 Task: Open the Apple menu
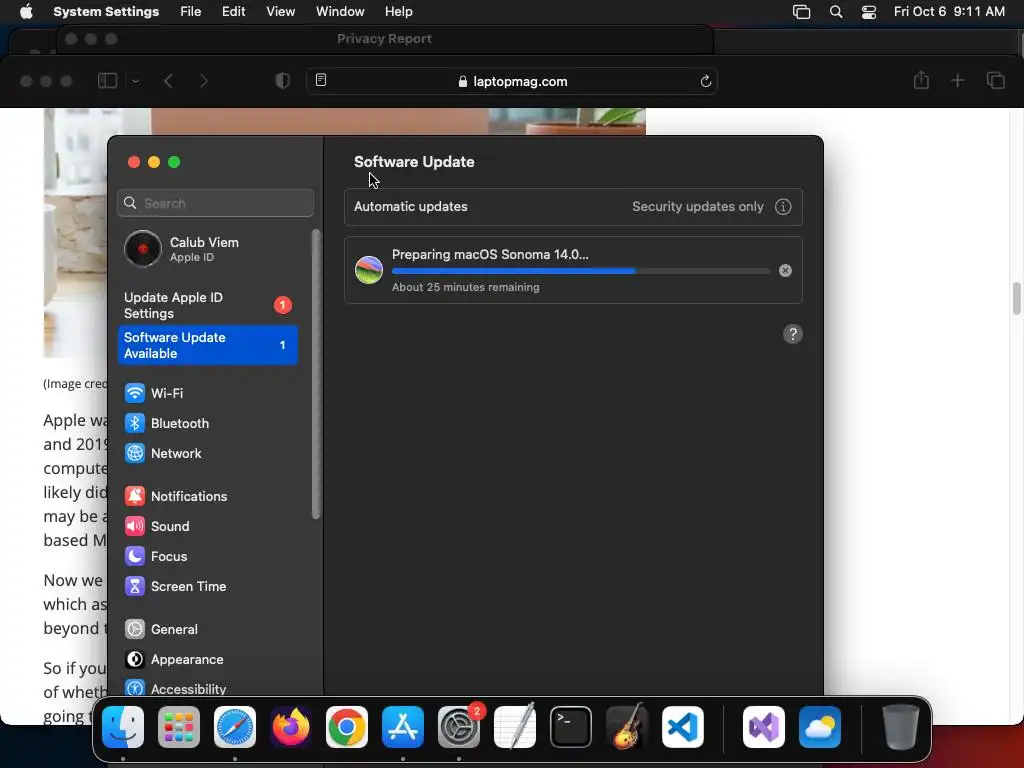26,12
